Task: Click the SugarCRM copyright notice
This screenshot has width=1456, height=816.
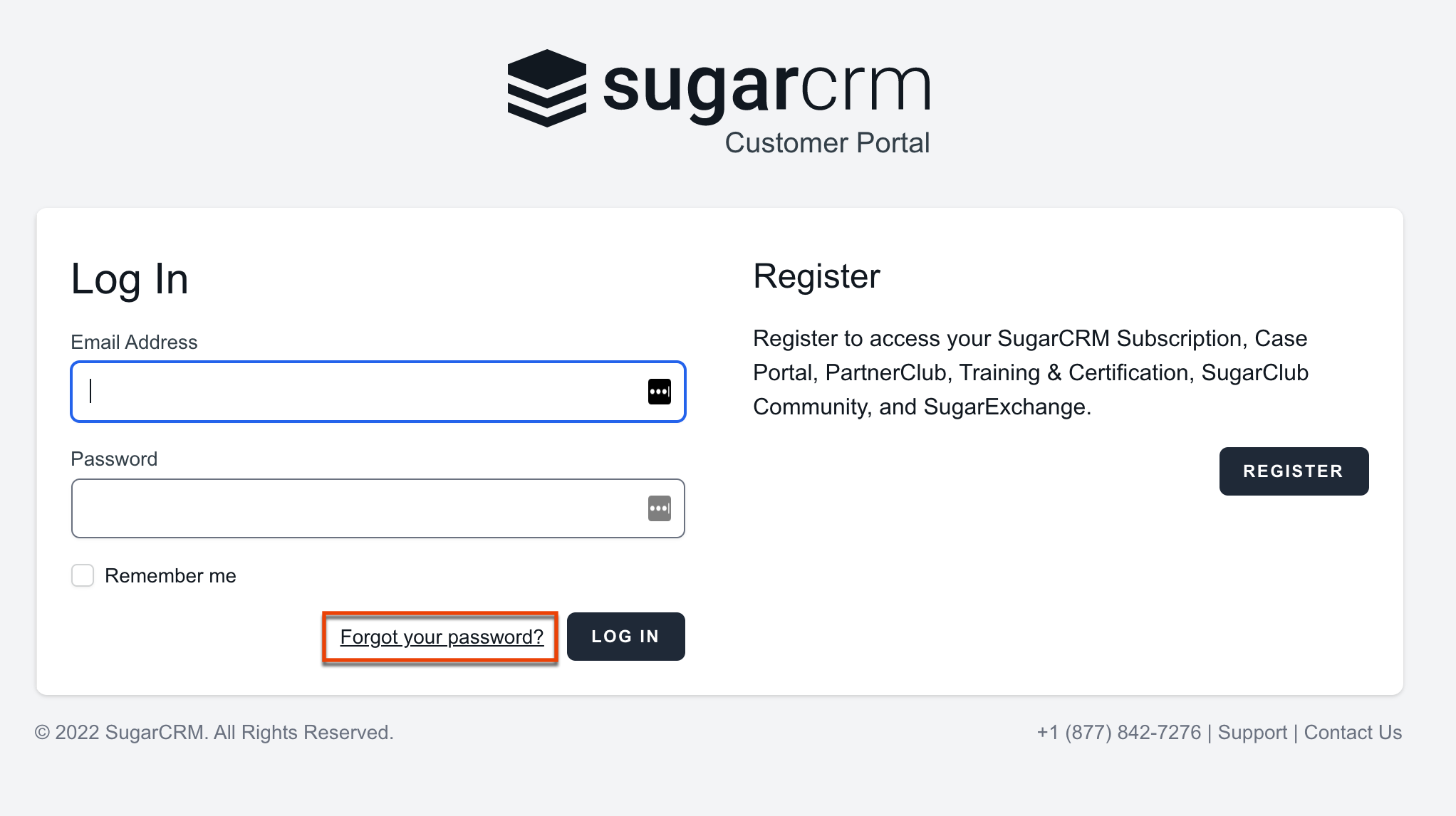Action: point(214,732)
